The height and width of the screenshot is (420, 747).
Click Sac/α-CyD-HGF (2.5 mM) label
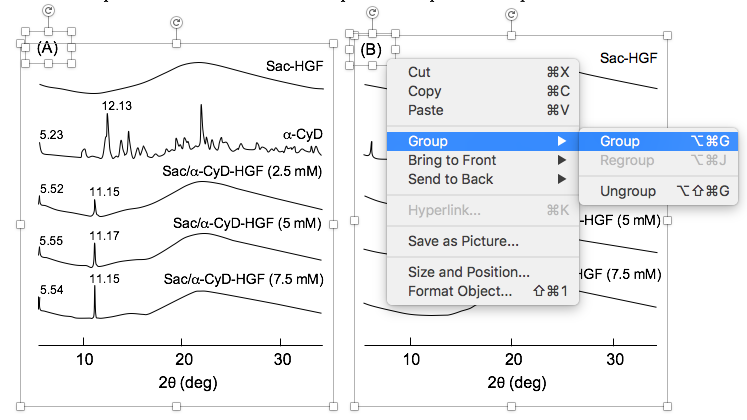click(x=242, y=171)
